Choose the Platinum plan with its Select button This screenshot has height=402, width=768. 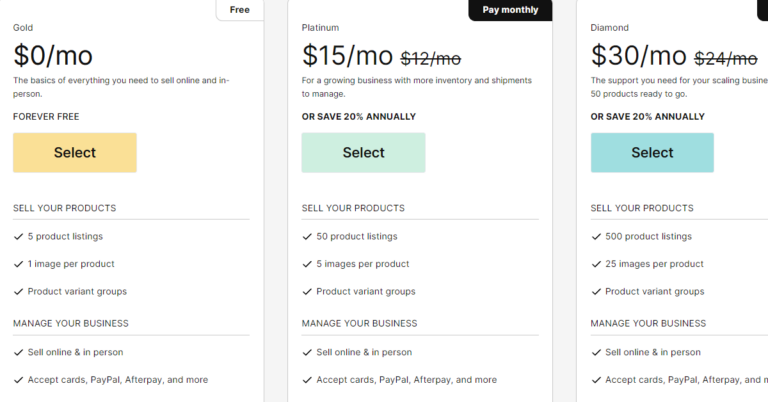363,153
